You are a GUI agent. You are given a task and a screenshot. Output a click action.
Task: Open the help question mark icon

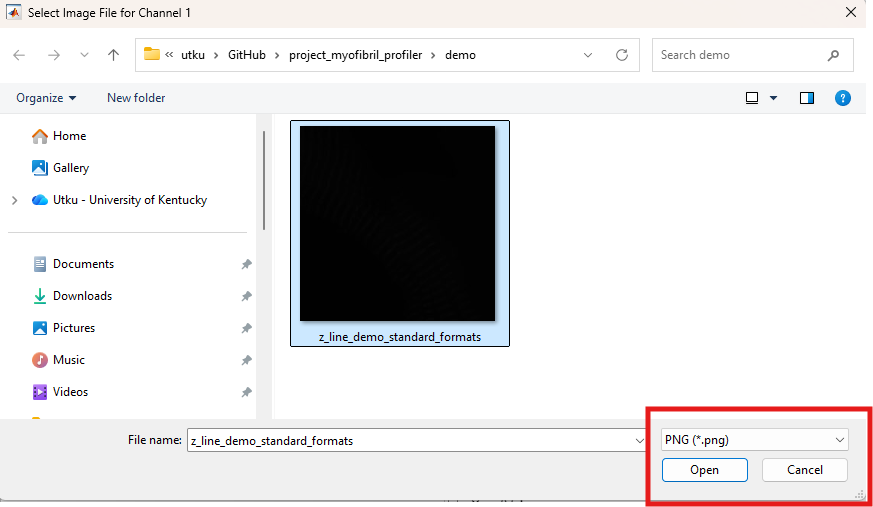(842, 98)
